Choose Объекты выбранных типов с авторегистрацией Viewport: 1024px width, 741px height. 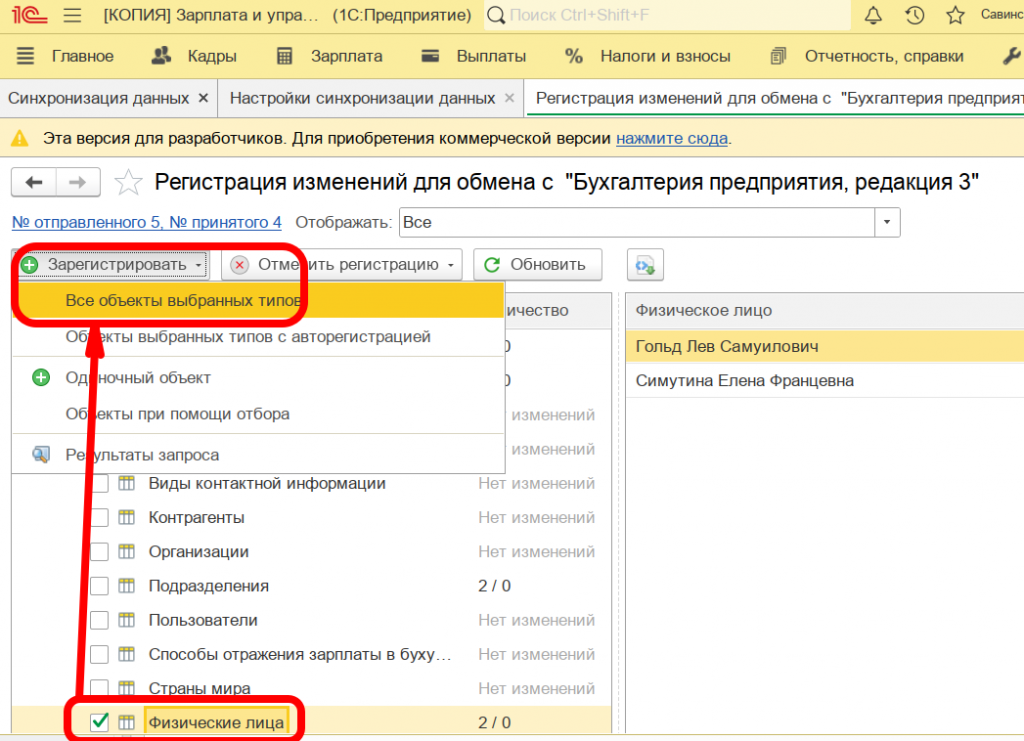[258, 337]
